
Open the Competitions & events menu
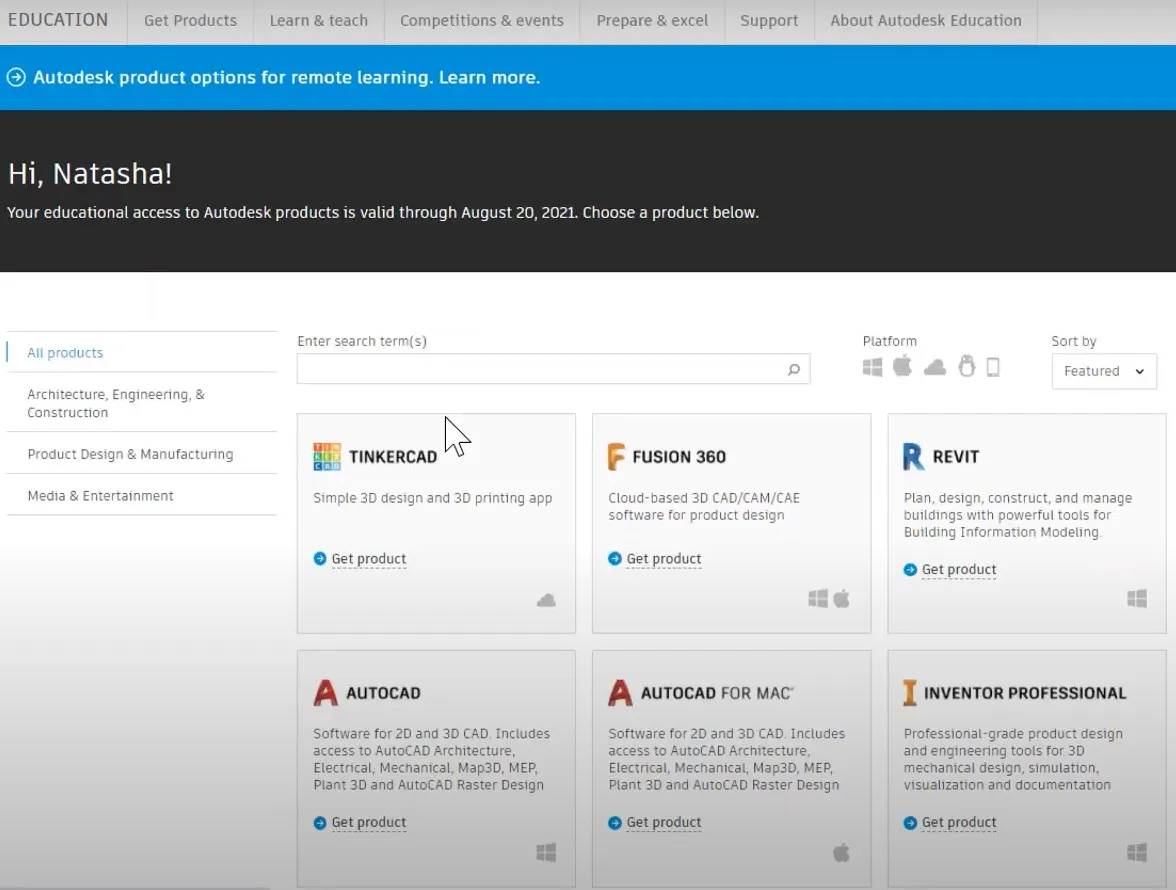pos(481,20)
